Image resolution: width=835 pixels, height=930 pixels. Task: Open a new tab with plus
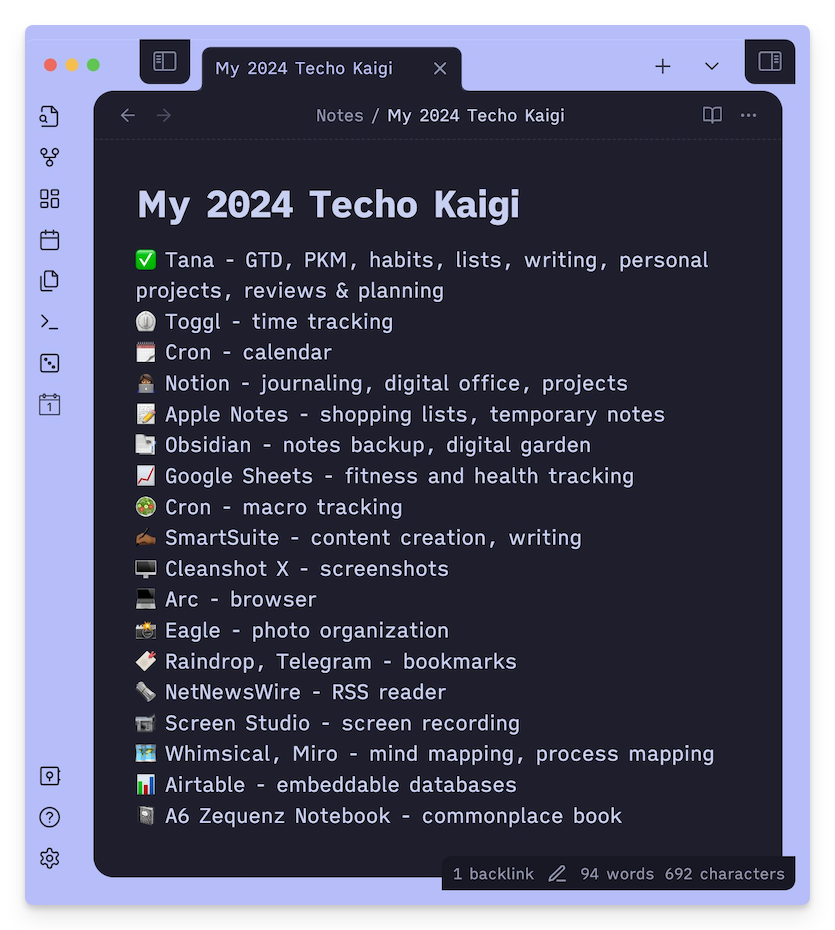pyautogui.click(x=662, y=66)
